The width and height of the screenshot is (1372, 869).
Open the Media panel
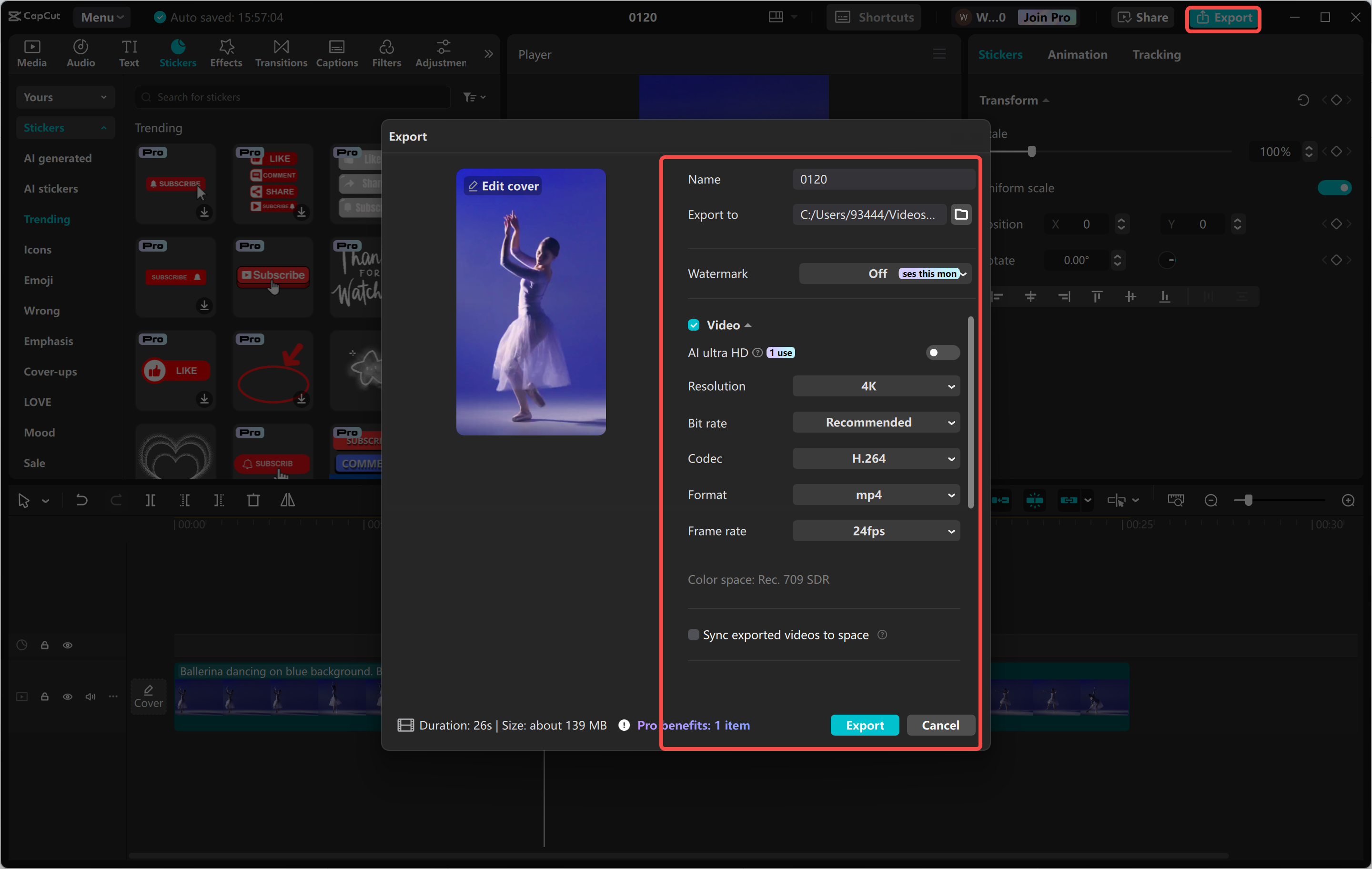(x=32, y=53)
